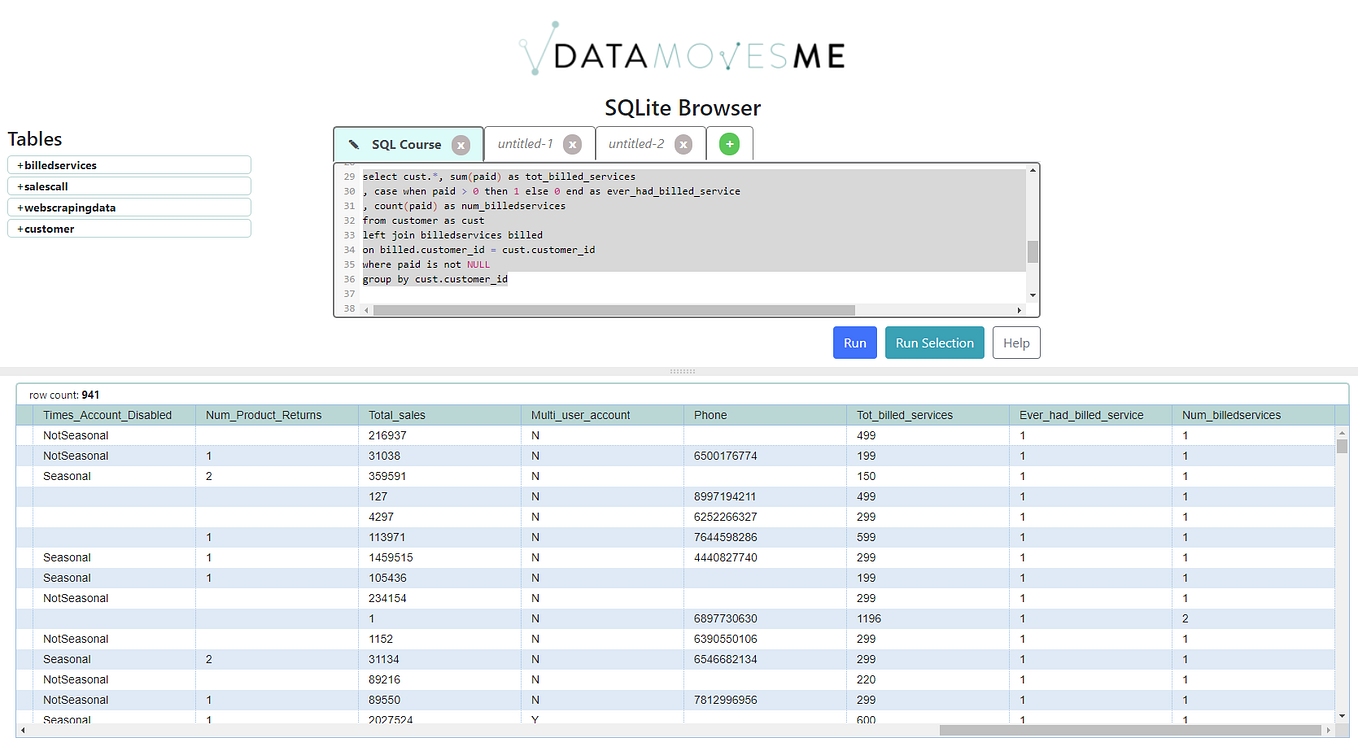Open a new query tab with green plus icon
The image size is (1358, 738).
730,143
